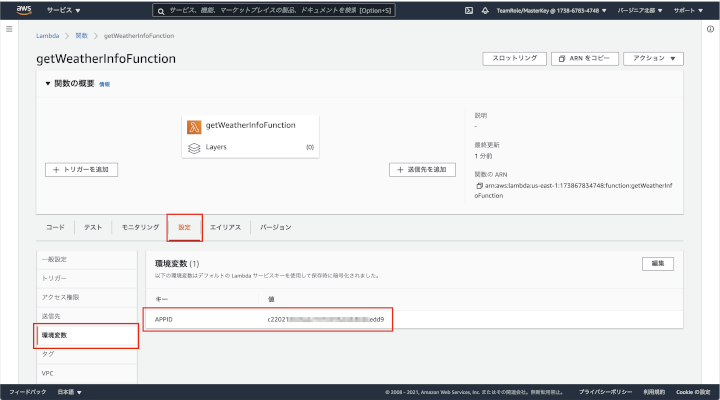720x400 pixels.
Task: Click the 送信先を追加 button
Action: tap(422, 169)
